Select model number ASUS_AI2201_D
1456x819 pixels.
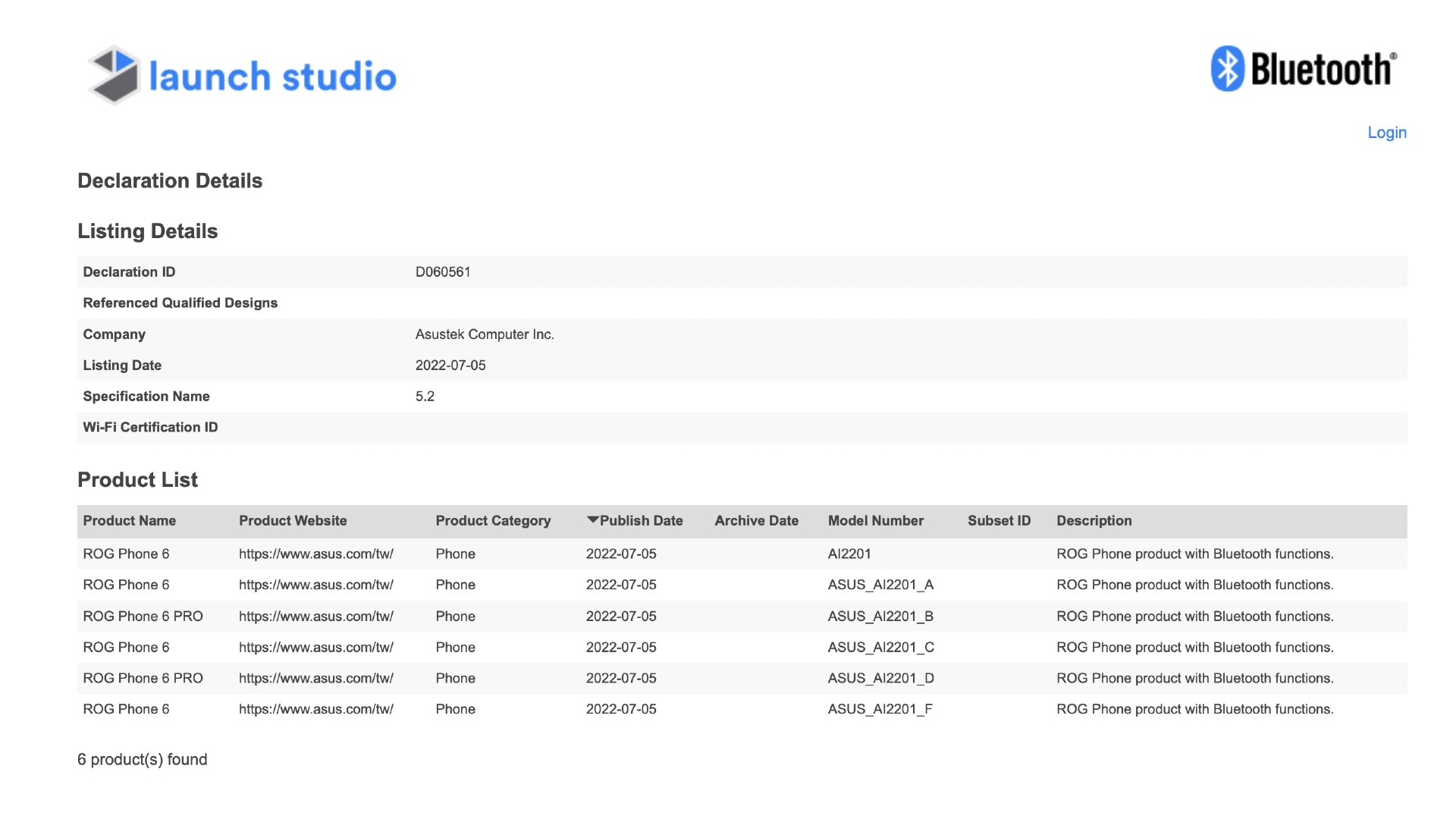[x=881, y=679]
